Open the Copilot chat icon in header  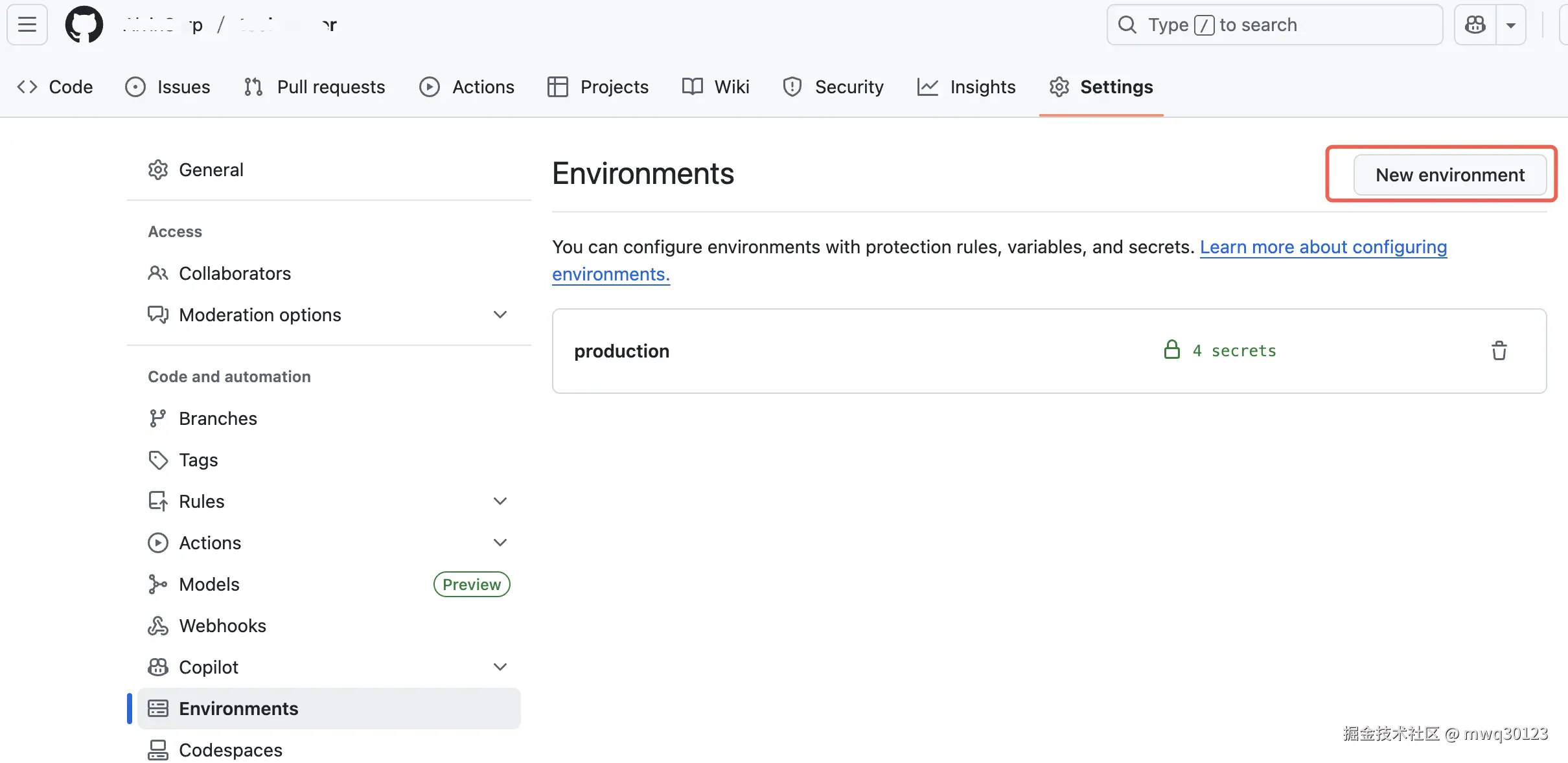tap(1475, 25)
